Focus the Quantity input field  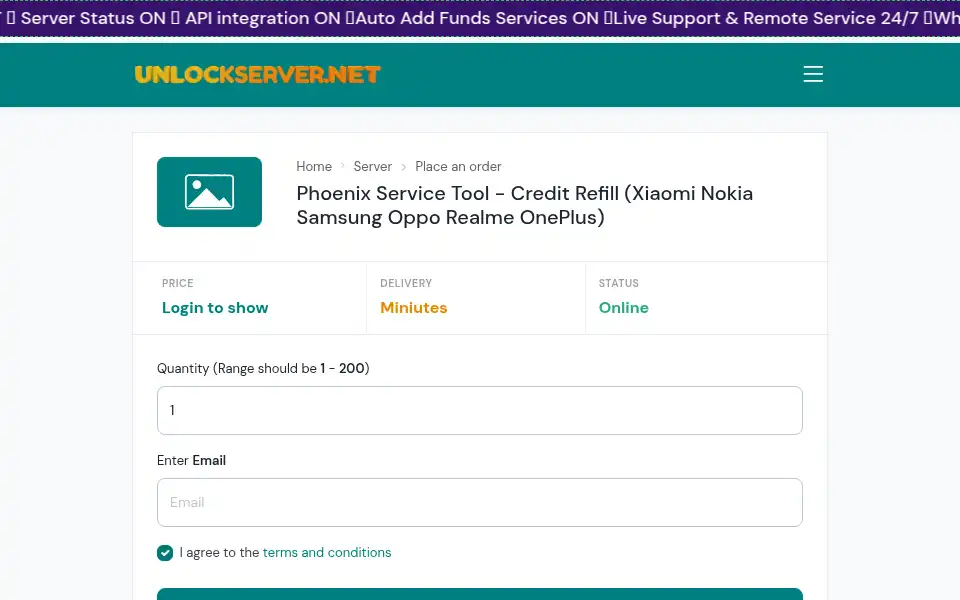pyautogui.click(x=479, y=410)
